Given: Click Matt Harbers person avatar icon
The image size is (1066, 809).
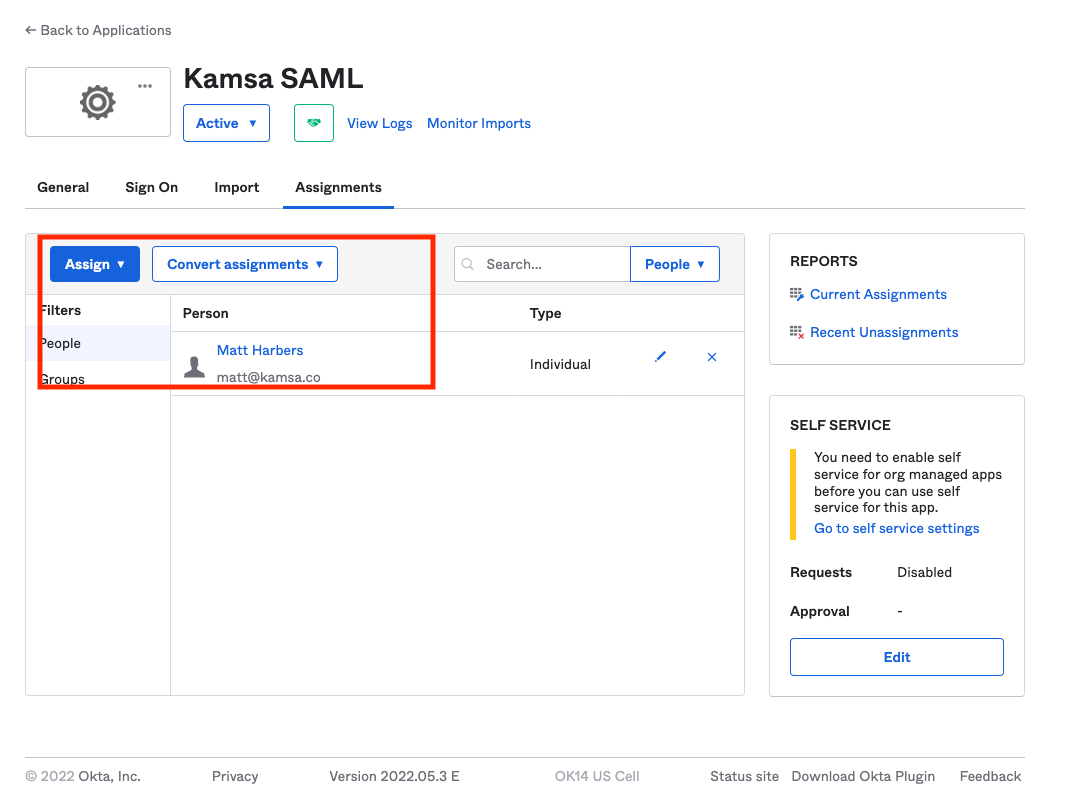Looking at the screenshot, I should (x=194, y=366).
